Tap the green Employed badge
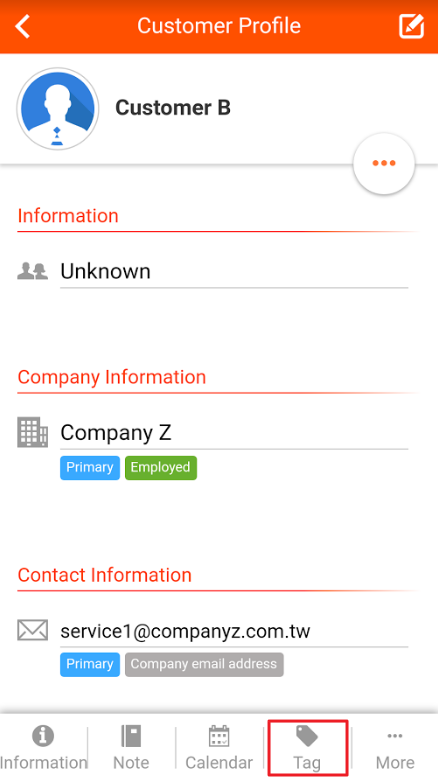 click(x=160, y=468)
